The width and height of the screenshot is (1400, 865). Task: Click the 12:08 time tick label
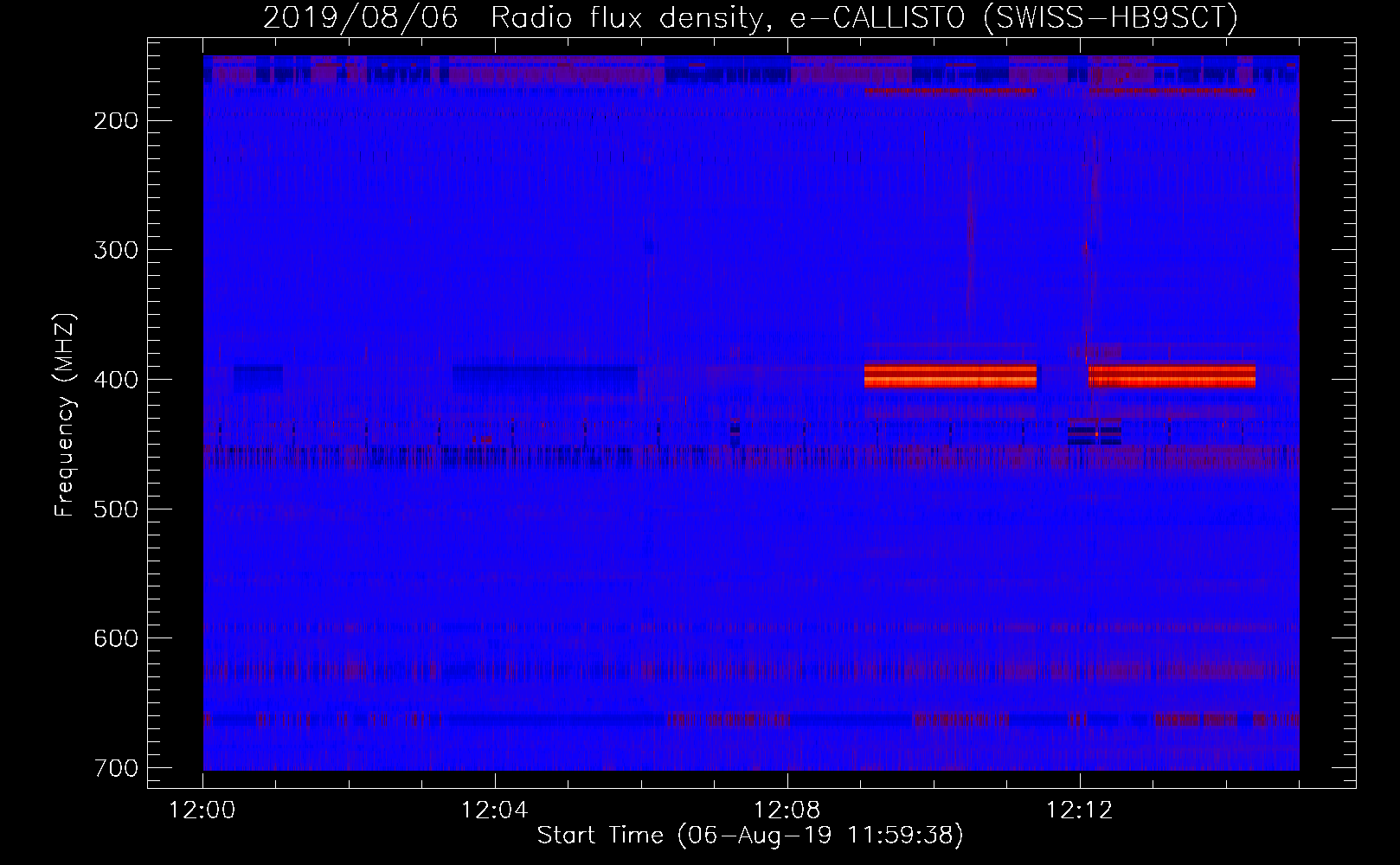pos(787,811)
